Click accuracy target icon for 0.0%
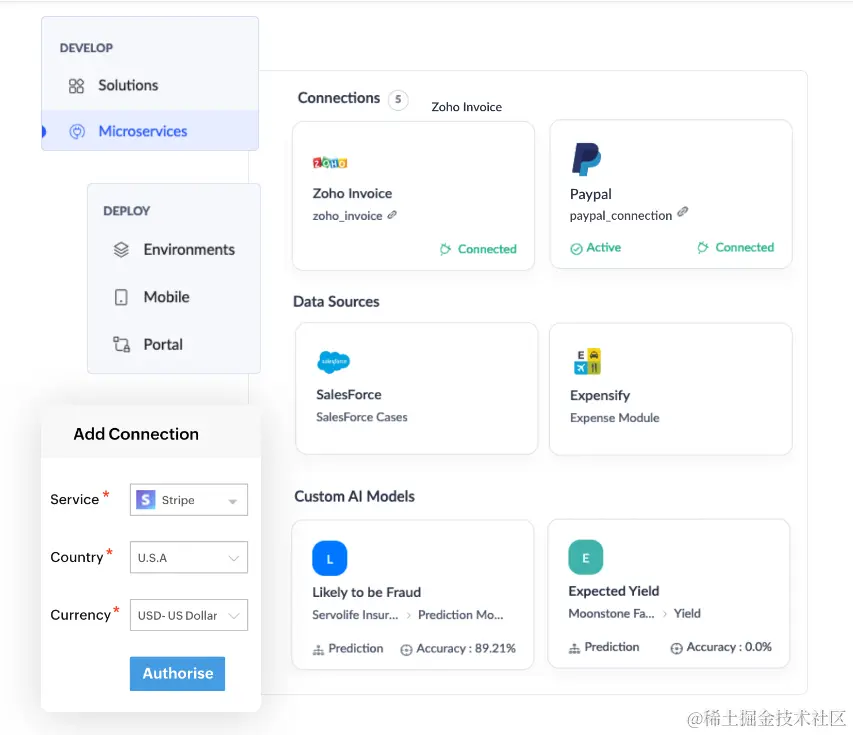 pos(676,648)
